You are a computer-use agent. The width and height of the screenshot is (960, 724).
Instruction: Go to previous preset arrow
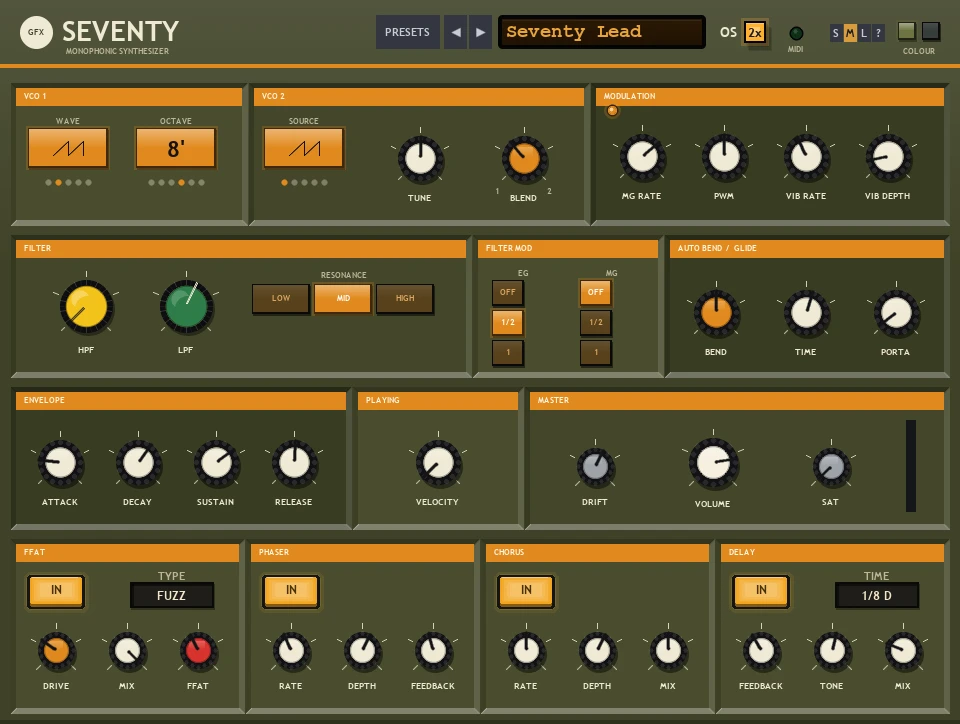coord(456,32)
